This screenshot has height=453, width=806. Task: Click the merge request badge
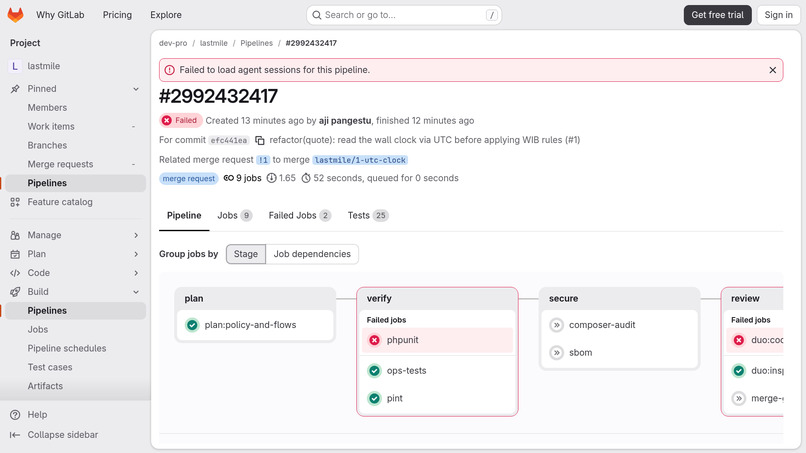189,178
